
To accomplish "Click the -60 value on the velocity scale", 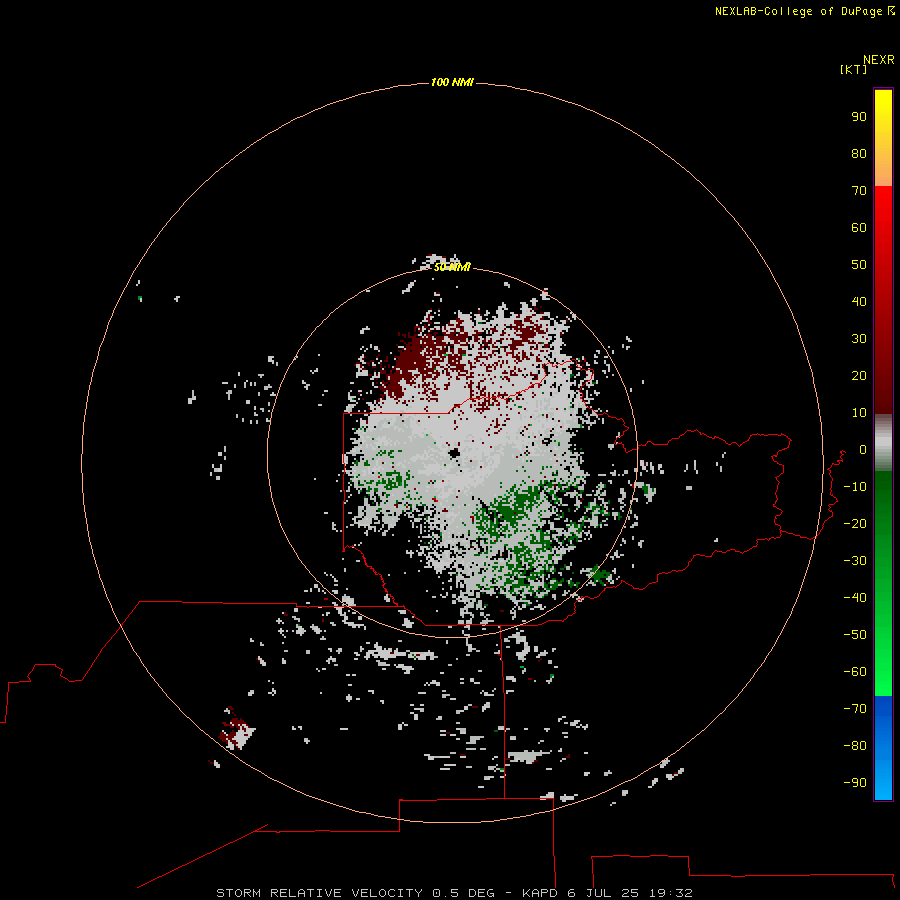I will pos(855,672).
